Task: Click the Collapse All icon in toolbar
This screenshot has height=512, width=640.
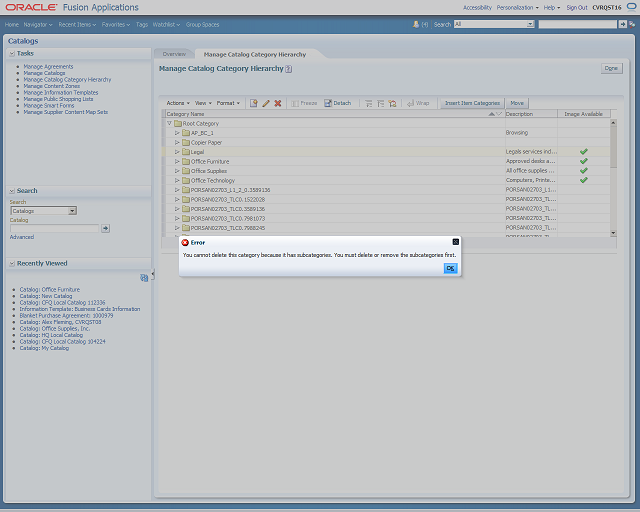Action: 380,103
